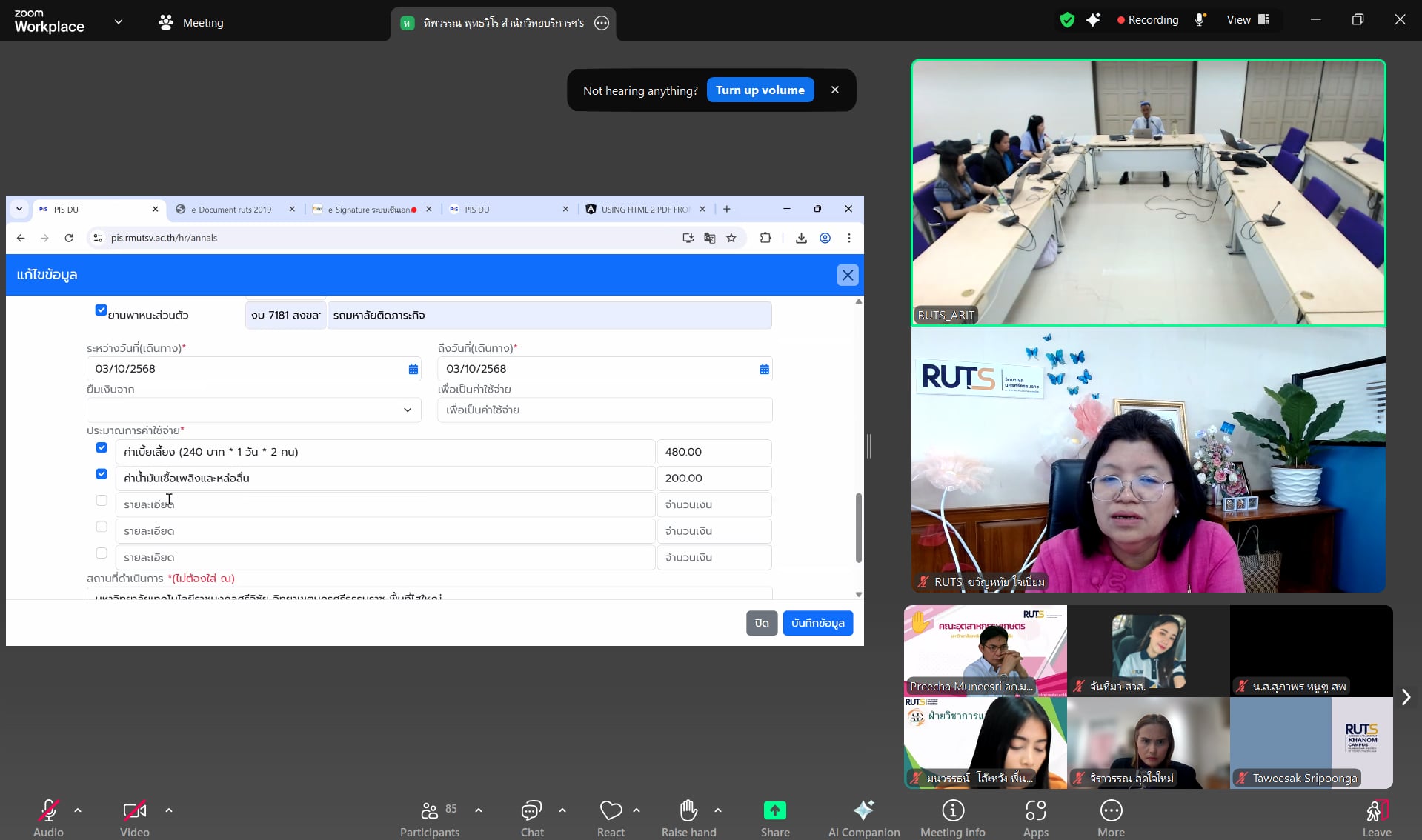
Task: Raise hand in the meeting
Action: pyautogui.click(x=688, y=811)
